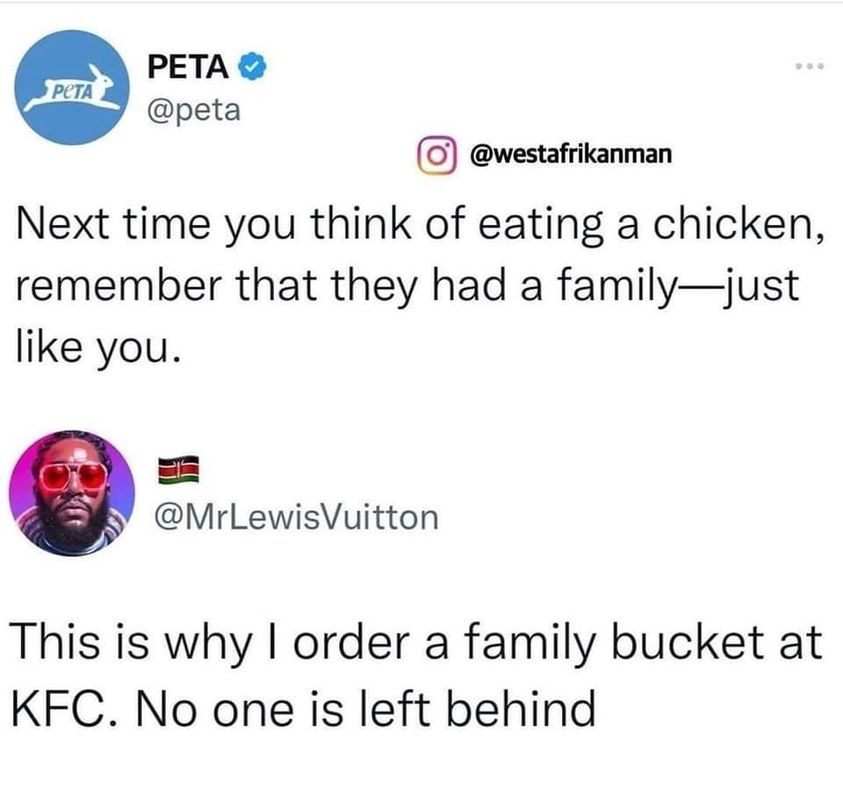Click the blue verified badge next to PETA
This screenshot has height=810, width=843.
pos(254,69)
